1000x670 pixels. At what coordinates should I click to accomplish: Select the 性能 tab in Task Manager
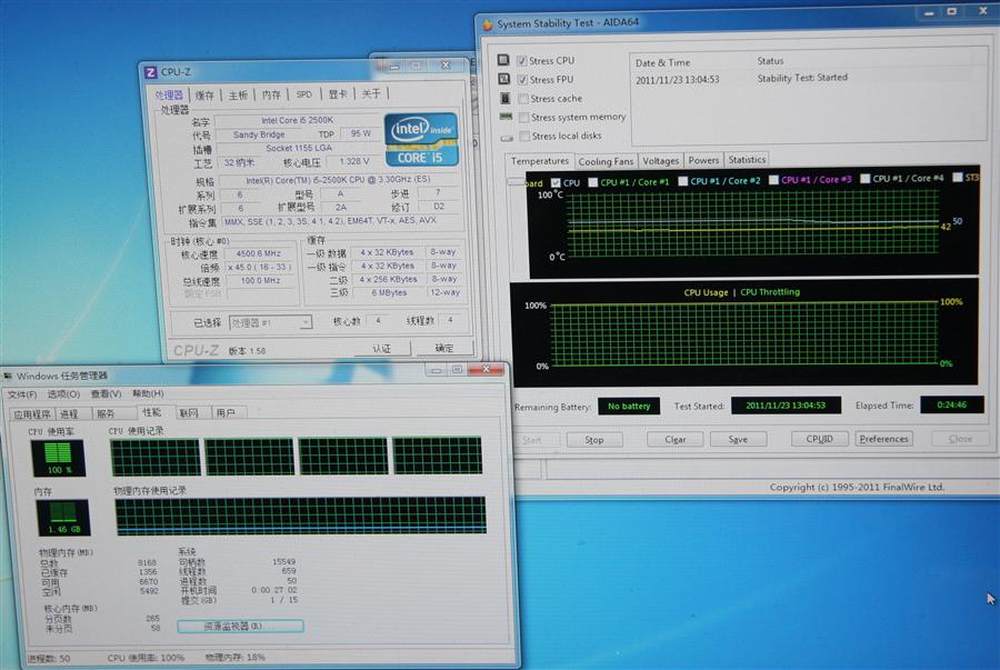coord(152,412)
